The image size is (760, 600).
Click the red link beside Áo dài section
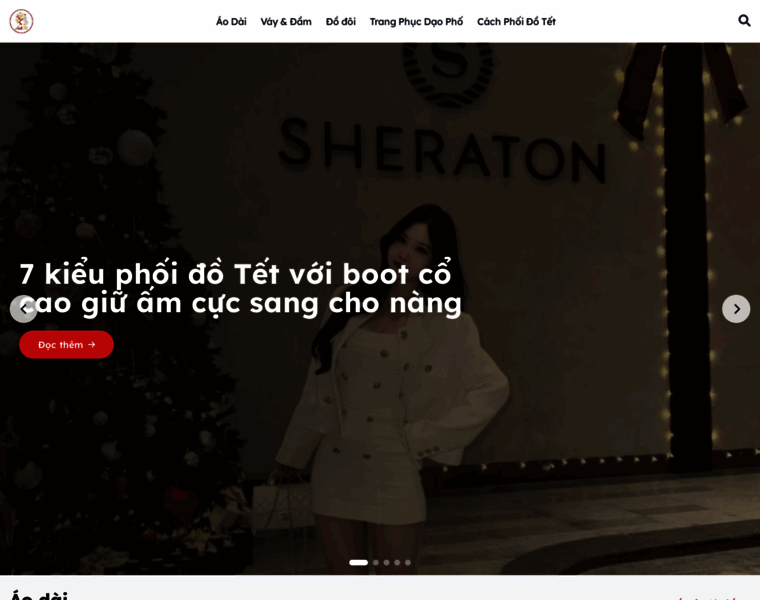(708, 598)
